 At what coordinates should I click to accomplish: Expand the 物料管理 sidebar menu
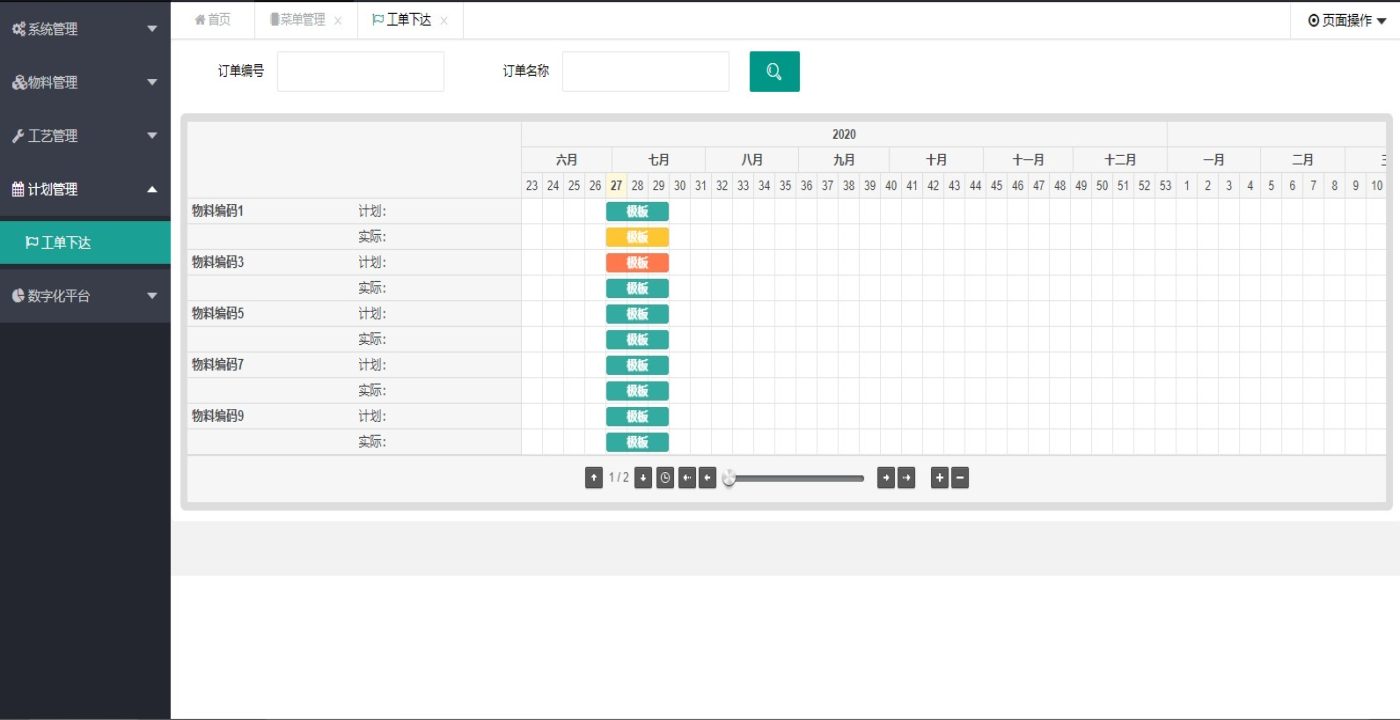(x=85, y=82)
